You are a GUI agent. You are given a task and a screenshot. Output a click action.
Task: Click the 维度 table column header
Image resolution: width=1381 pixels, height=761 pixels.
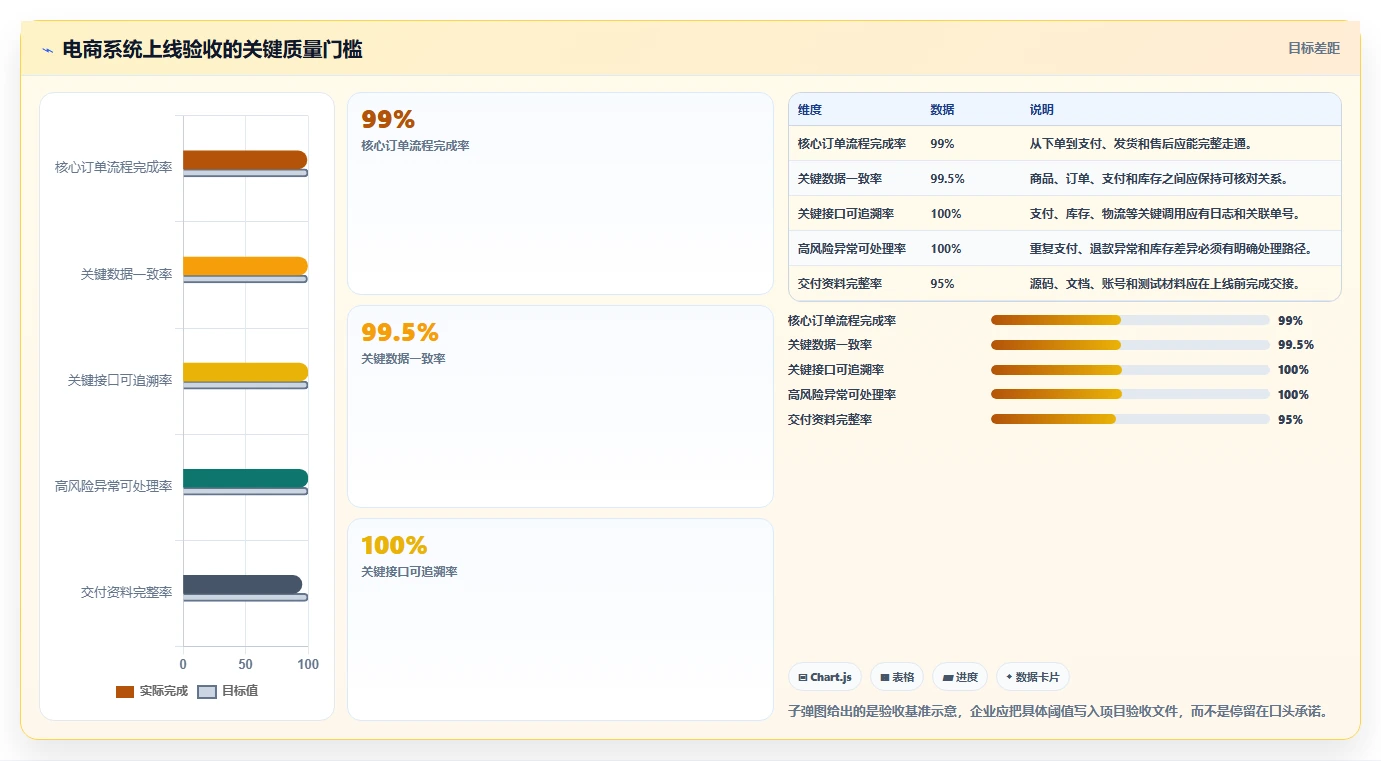pyautogui.click(x=810, y=109)
